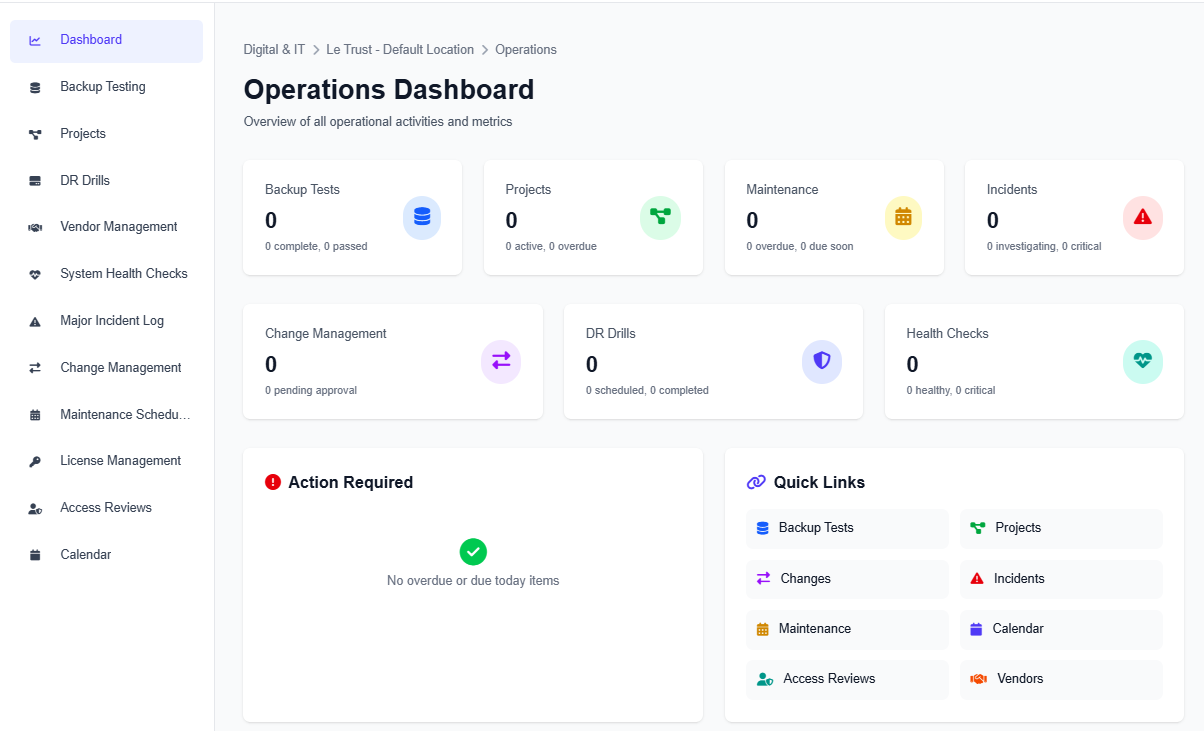Image resolution: width=1204 pixels, height=731 pixels.
Task: Select the DR Drills shield icon
Action: [x=822, y=361]
